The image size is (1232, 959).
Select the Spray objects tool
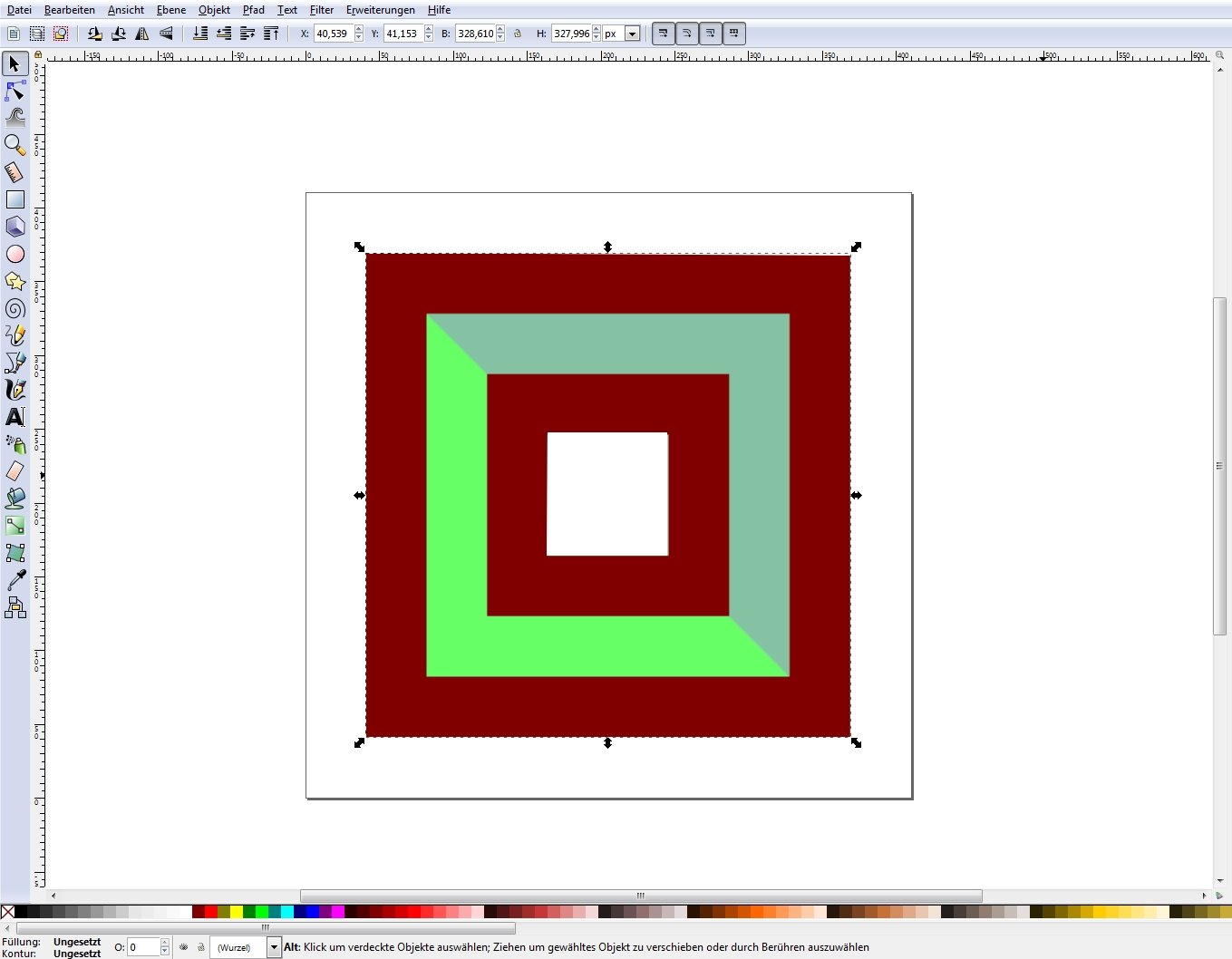click(x=15, y=444)
